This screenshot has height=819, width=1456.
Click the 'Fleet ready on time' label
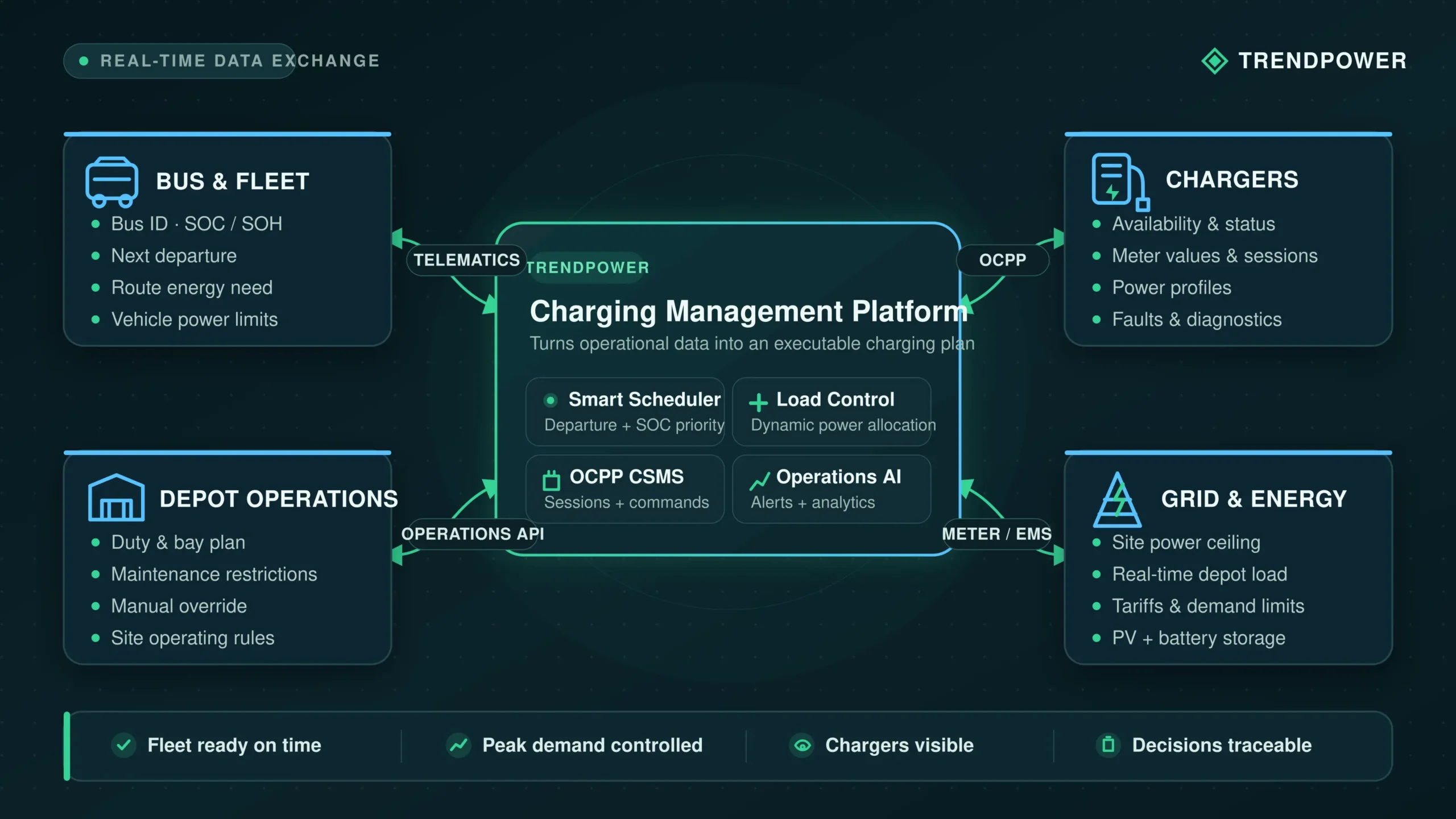[234, 746]
